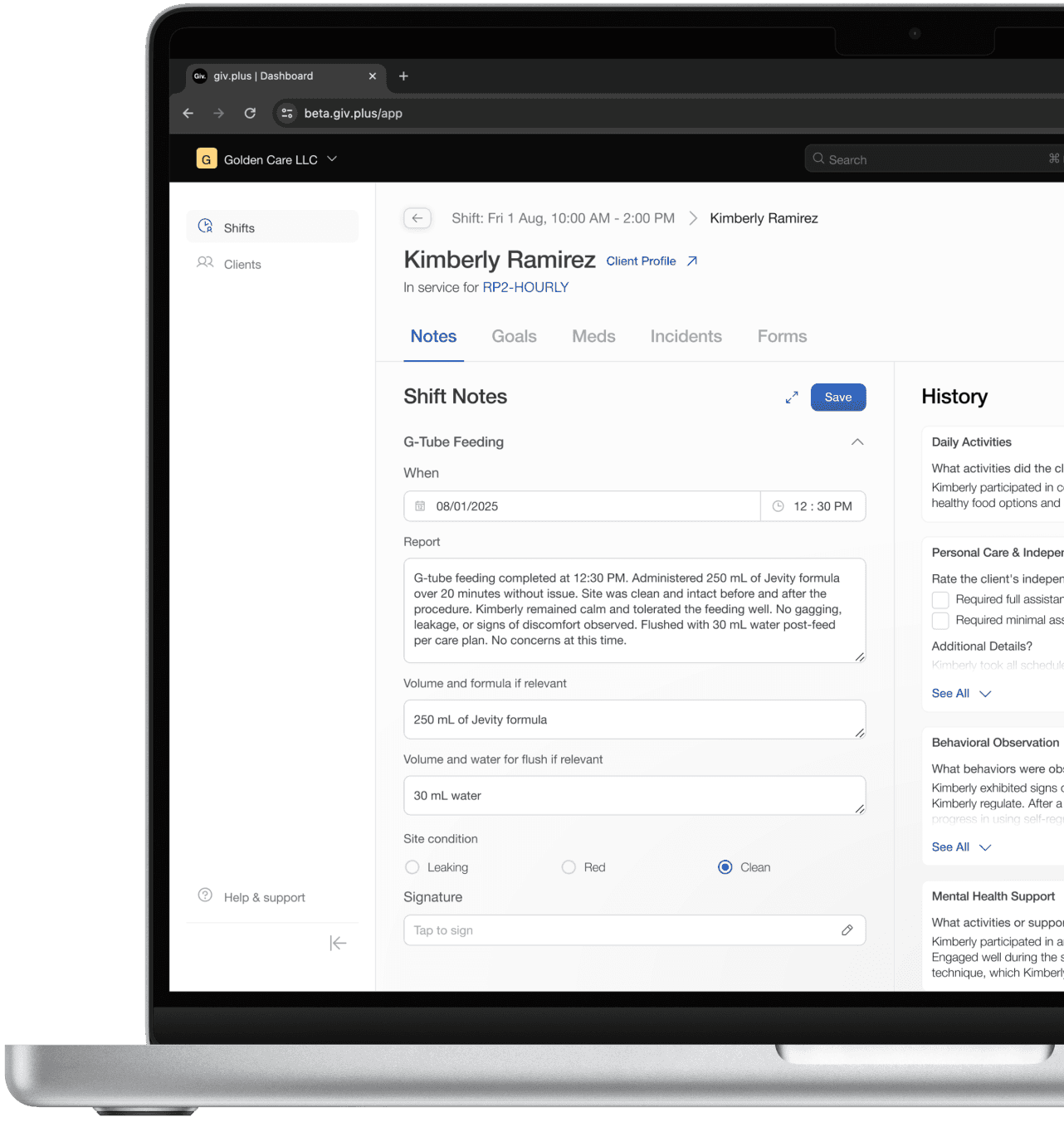The image size is (1064, 1127).
Task: Collapse the sidebar with the arrow icon
Action: point(338,943)
